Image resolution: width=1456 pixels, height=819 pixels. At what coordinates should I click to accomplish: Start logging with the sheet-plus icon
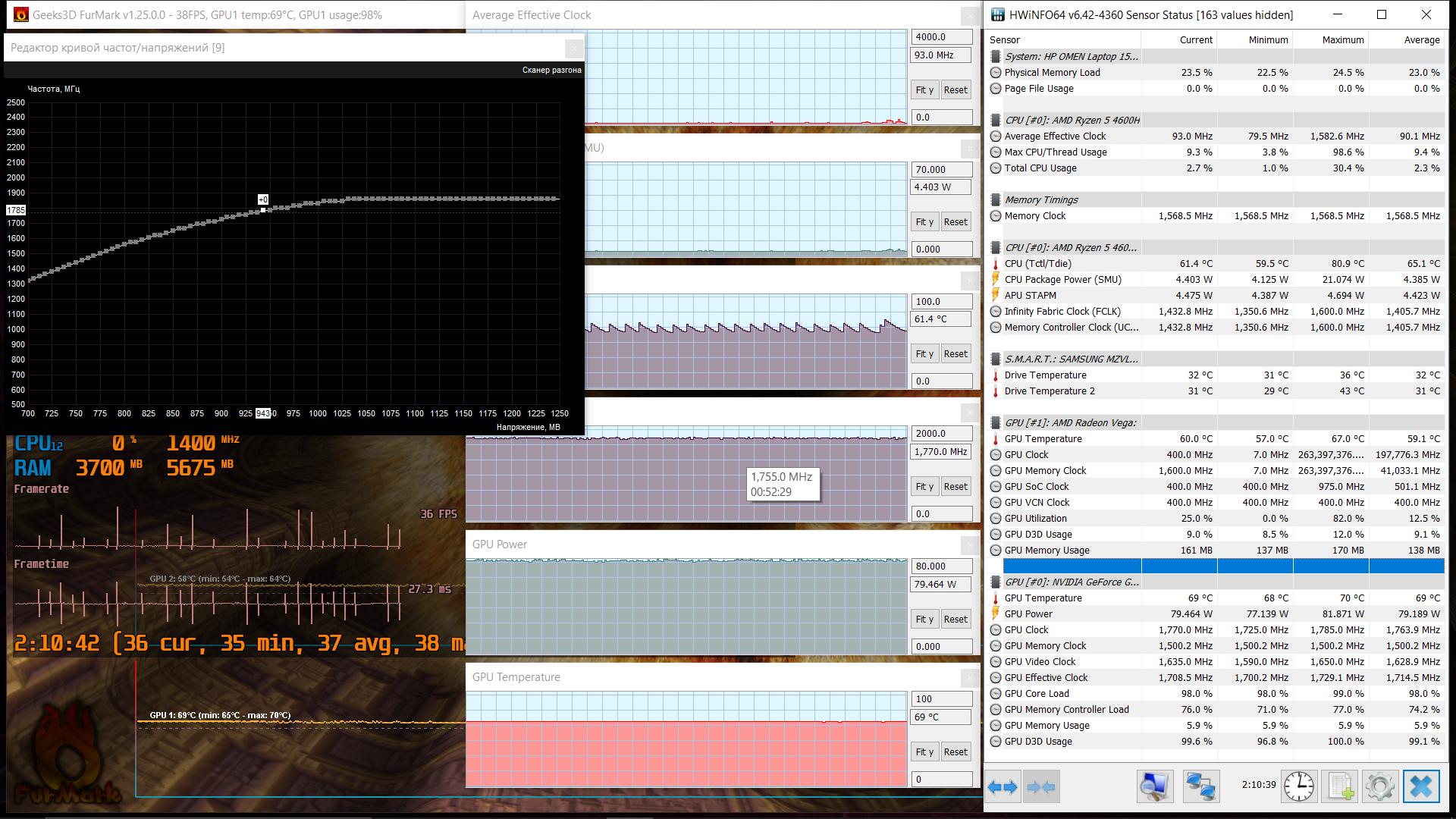tap(1340, 787)
